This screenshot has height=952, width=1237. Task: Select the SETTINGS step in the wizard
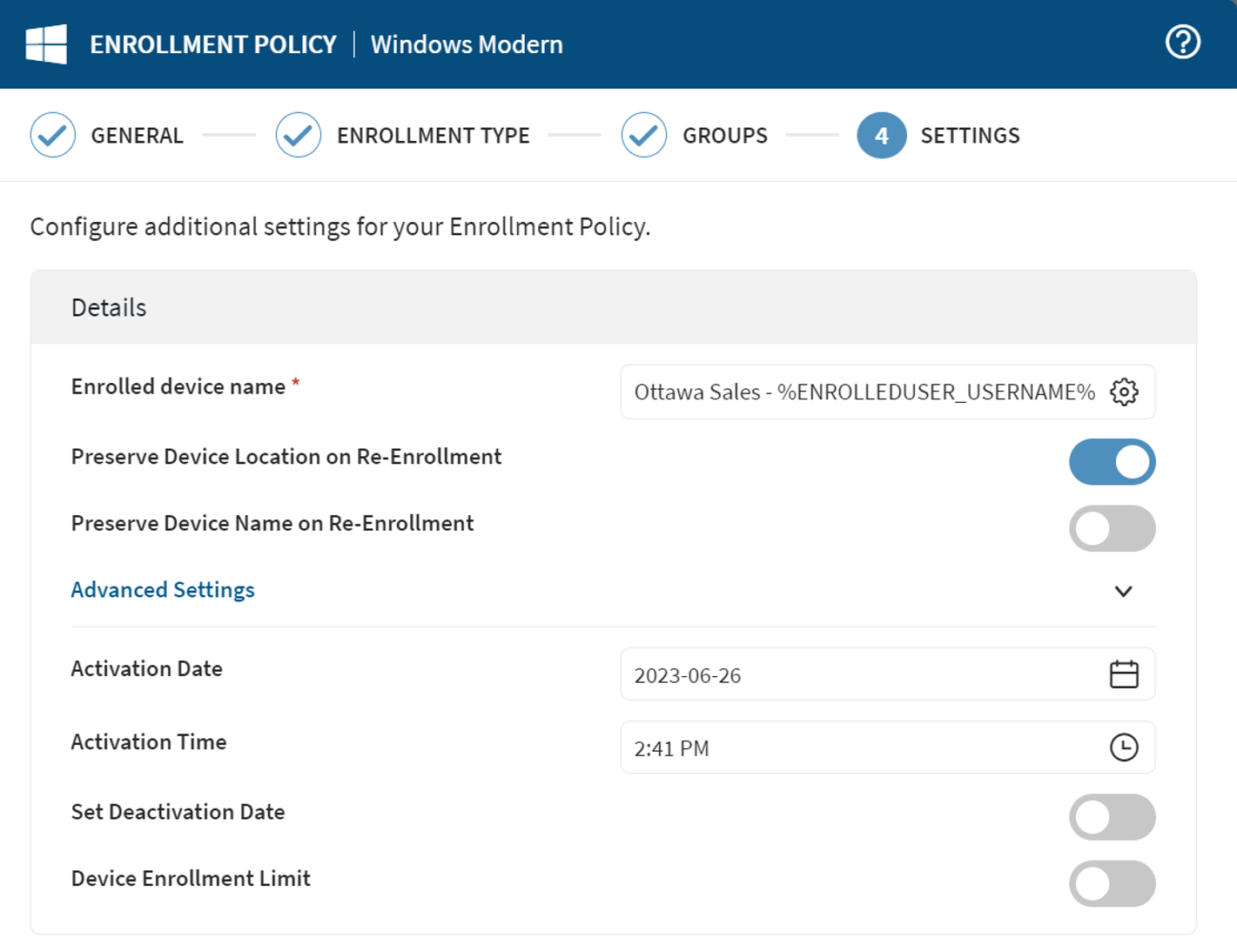970,135
